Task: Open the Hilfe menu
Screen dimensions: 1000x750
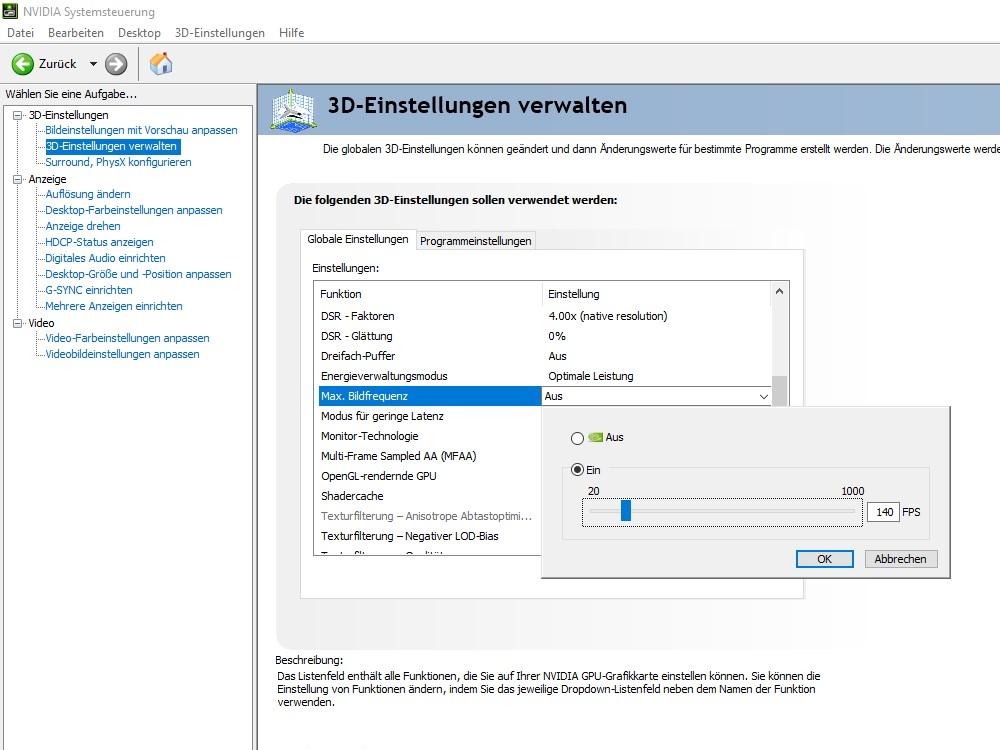Action: coord(291,33)
